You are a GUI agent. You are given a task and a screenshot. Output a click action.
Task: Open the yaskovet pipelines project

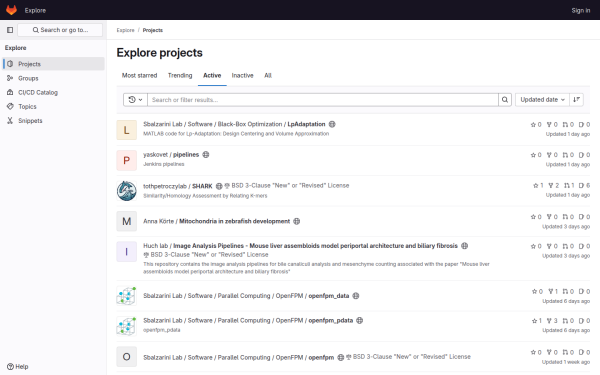coord(171,155)
